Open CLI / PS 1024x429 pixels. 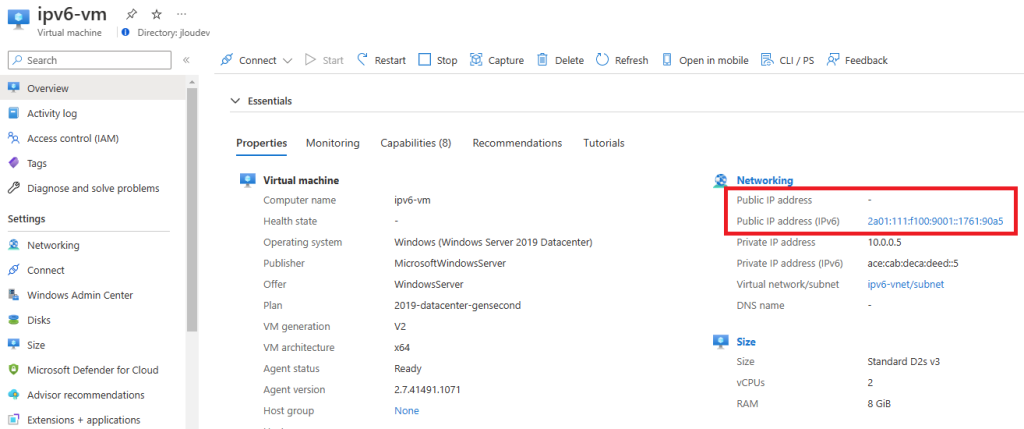[788, 60]
